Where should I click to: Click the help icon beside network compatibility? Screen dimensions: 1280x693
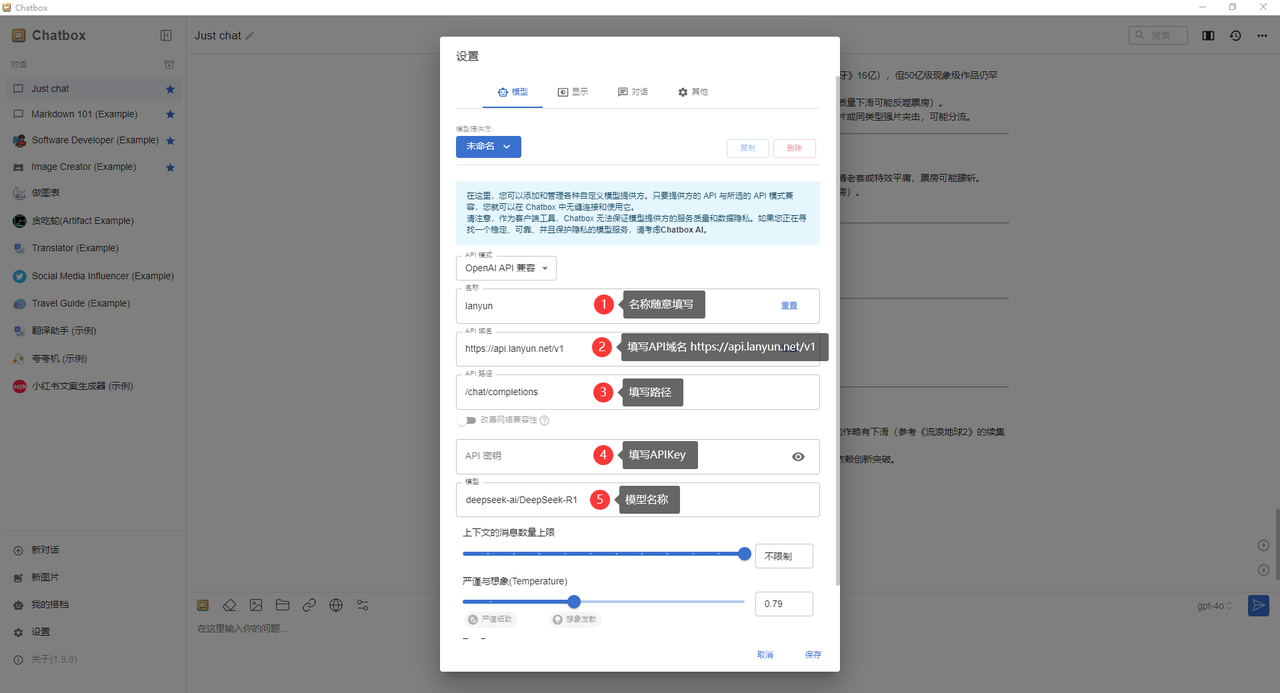click(545, 421)
